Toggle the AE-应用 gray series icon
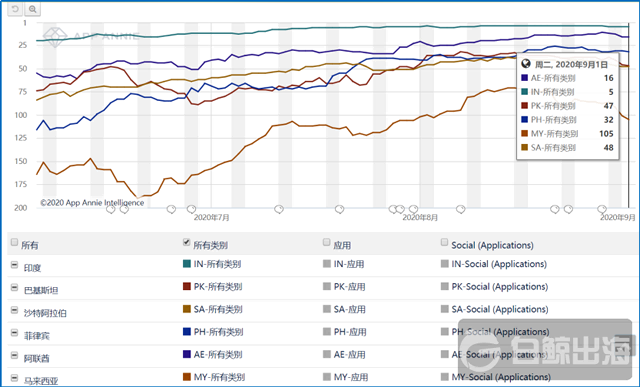The width and height of the screenshot is (640, 387). click(x=327, y=354)
